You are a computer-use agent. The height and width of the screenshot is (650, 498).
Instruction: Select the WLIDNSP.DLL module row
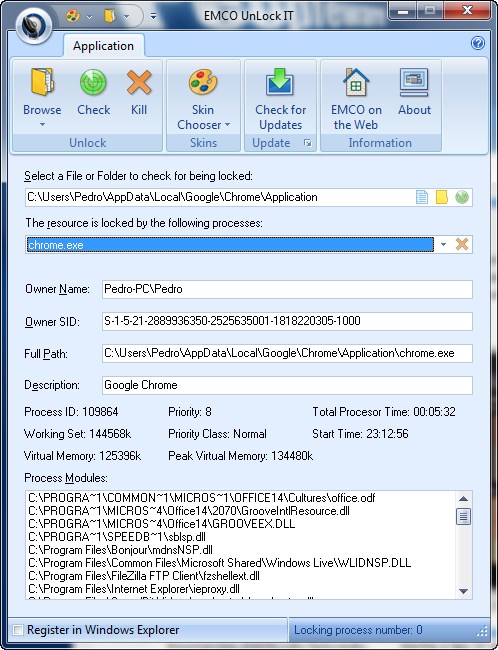pos(240,563)
